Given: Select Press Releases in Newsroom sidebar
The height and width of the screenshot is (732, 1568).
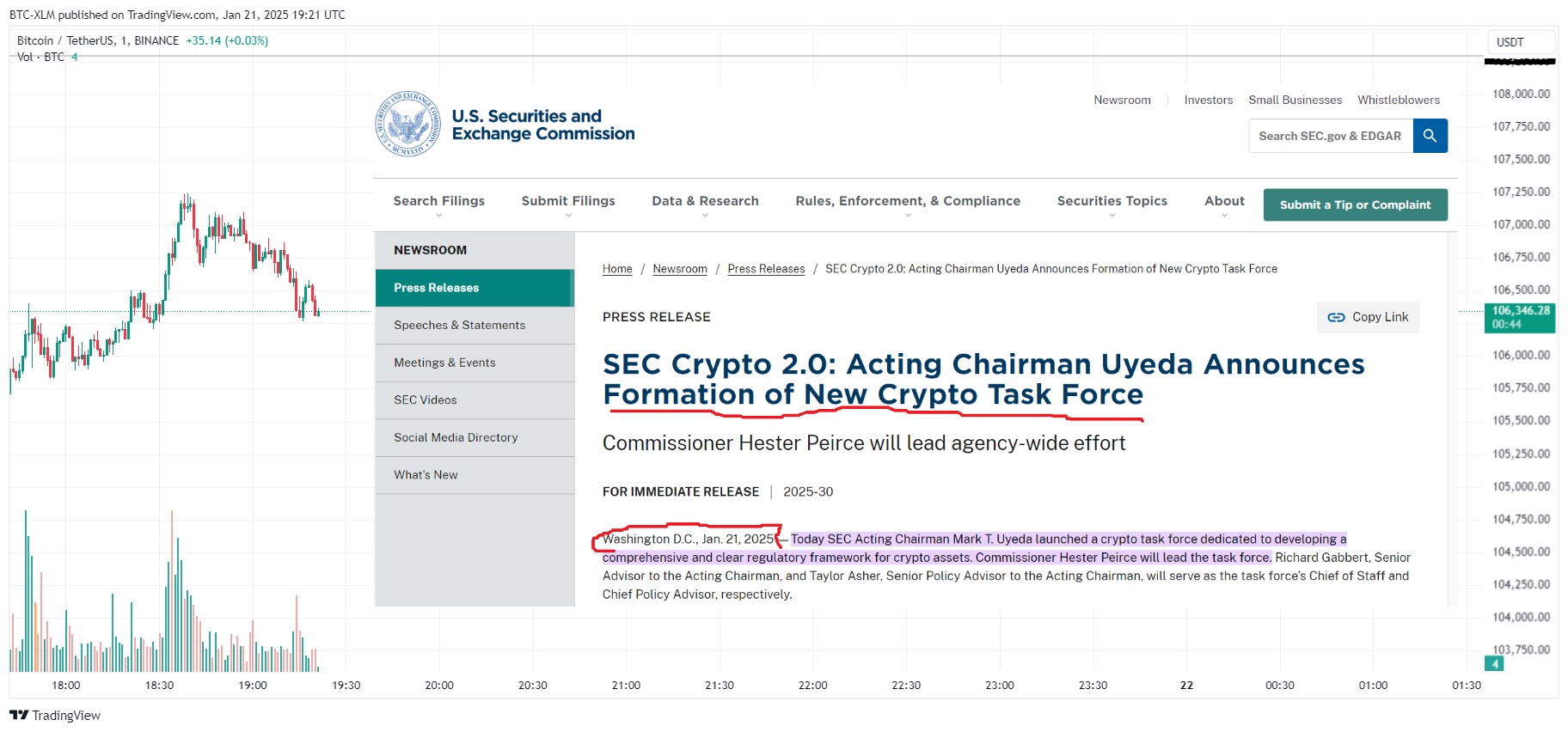Looking at the screenshot, I should 475,288.
